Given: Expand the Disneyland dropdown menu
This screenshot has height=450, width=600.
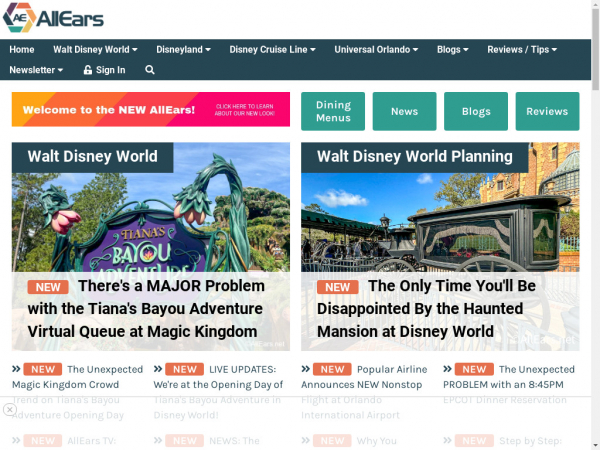Looking at the screenshot, I should [x=183, y=49].
